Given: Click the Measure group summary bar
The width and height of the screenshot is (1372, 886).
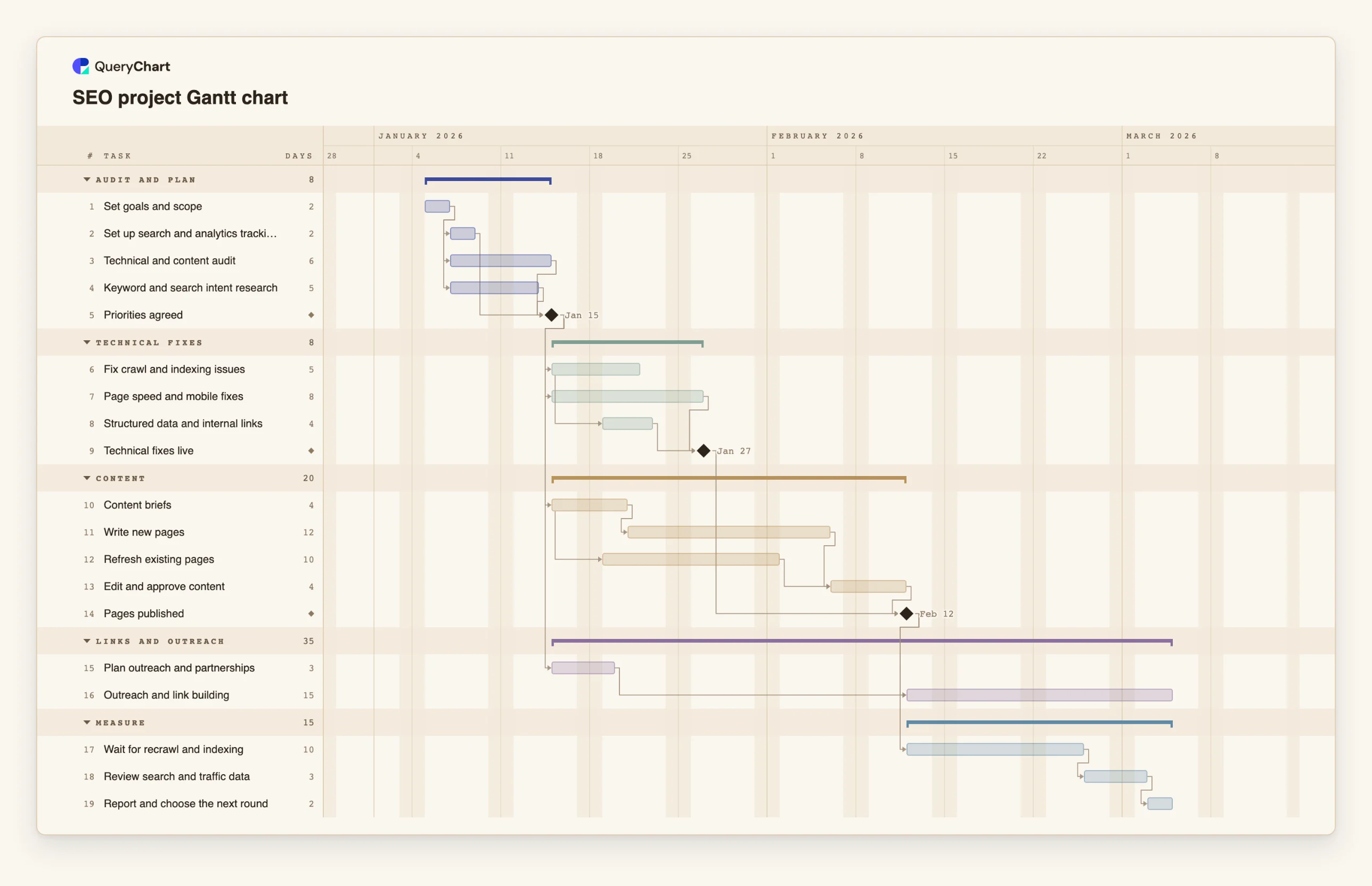Looking at the screenshot, I should tap(1039, 724).
